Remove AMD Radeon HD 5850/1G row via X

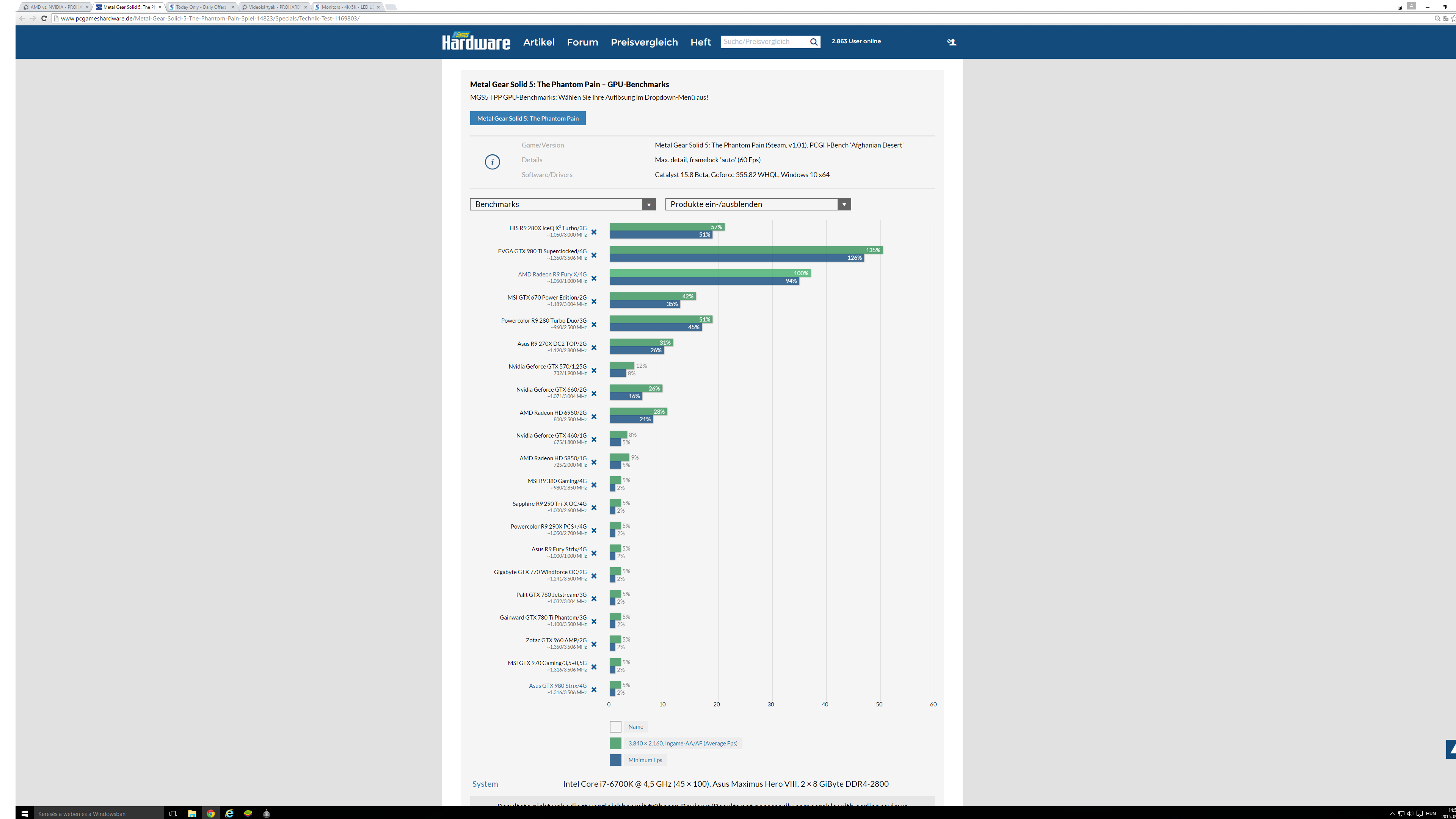pyautogui.click(x=593, y=462)
